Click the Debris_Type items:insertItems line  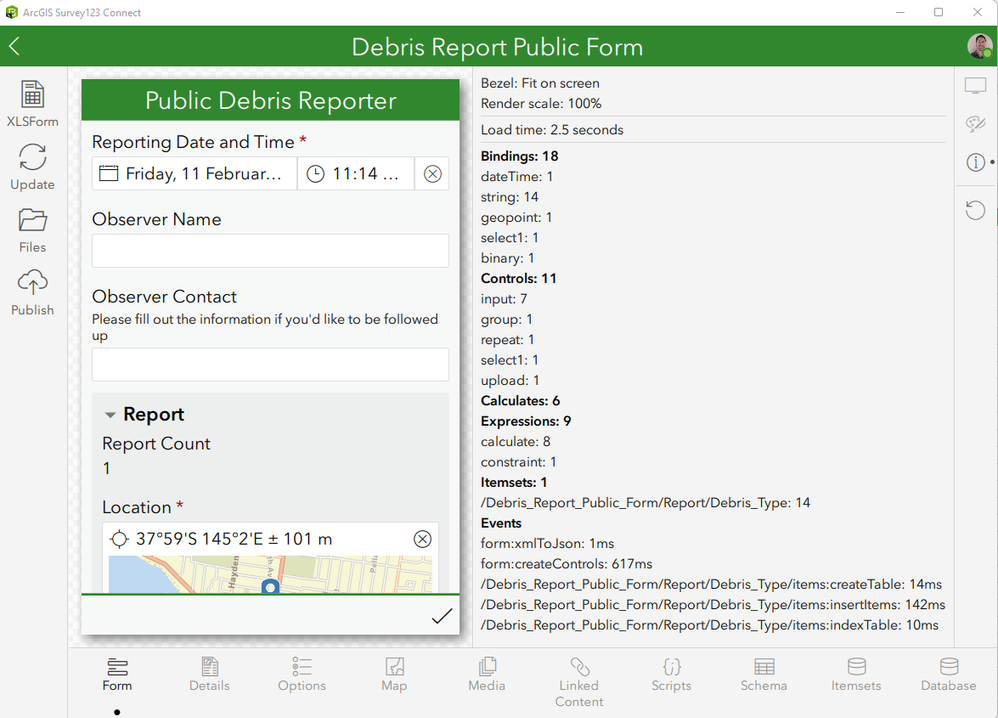click(x=713, y=604)
